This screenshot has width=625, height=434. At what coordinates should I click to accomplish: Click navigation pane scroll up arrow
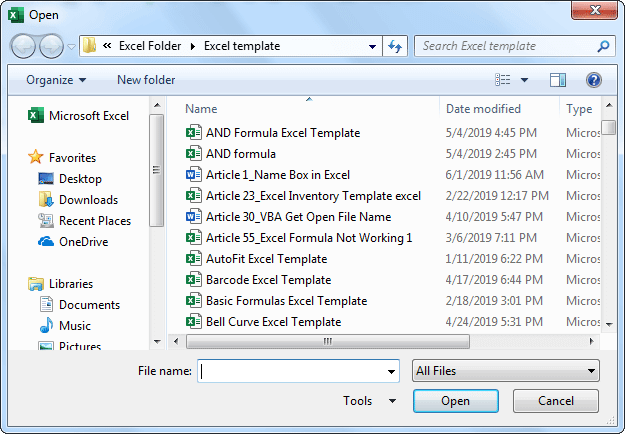(x=157, y=106)
